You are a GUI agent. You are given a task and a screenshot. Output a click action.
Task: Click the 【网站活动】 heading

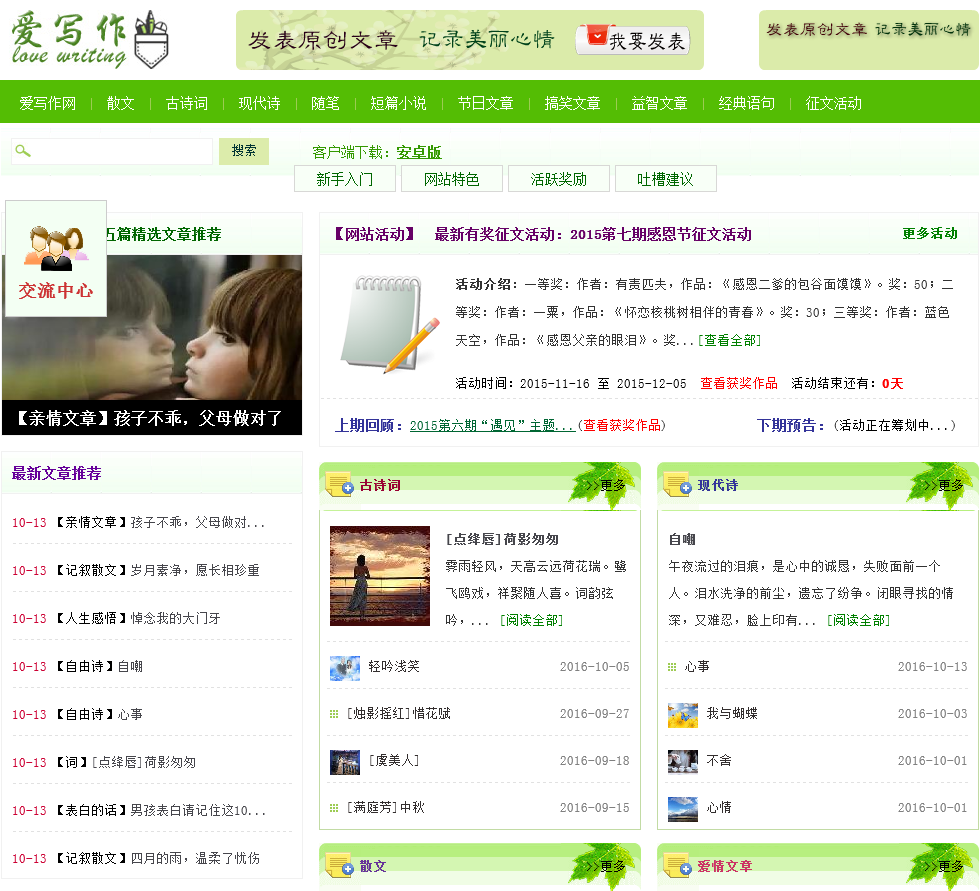point(374,234)
